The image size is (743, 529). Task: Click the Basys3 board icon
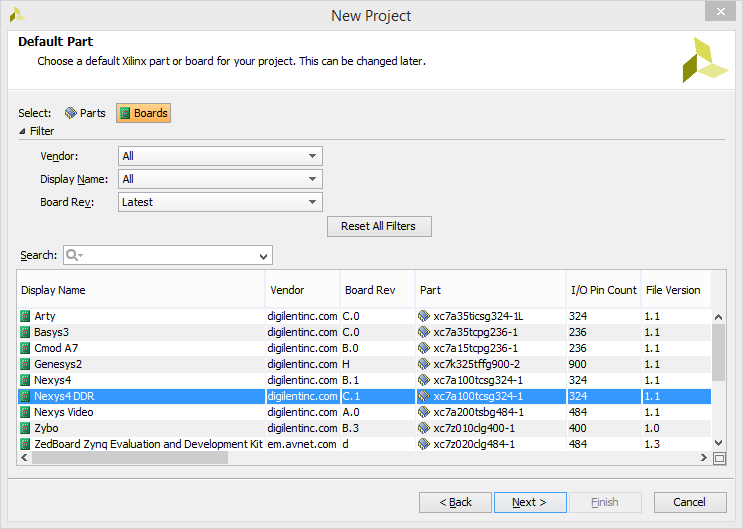click(x=25, y=332)
